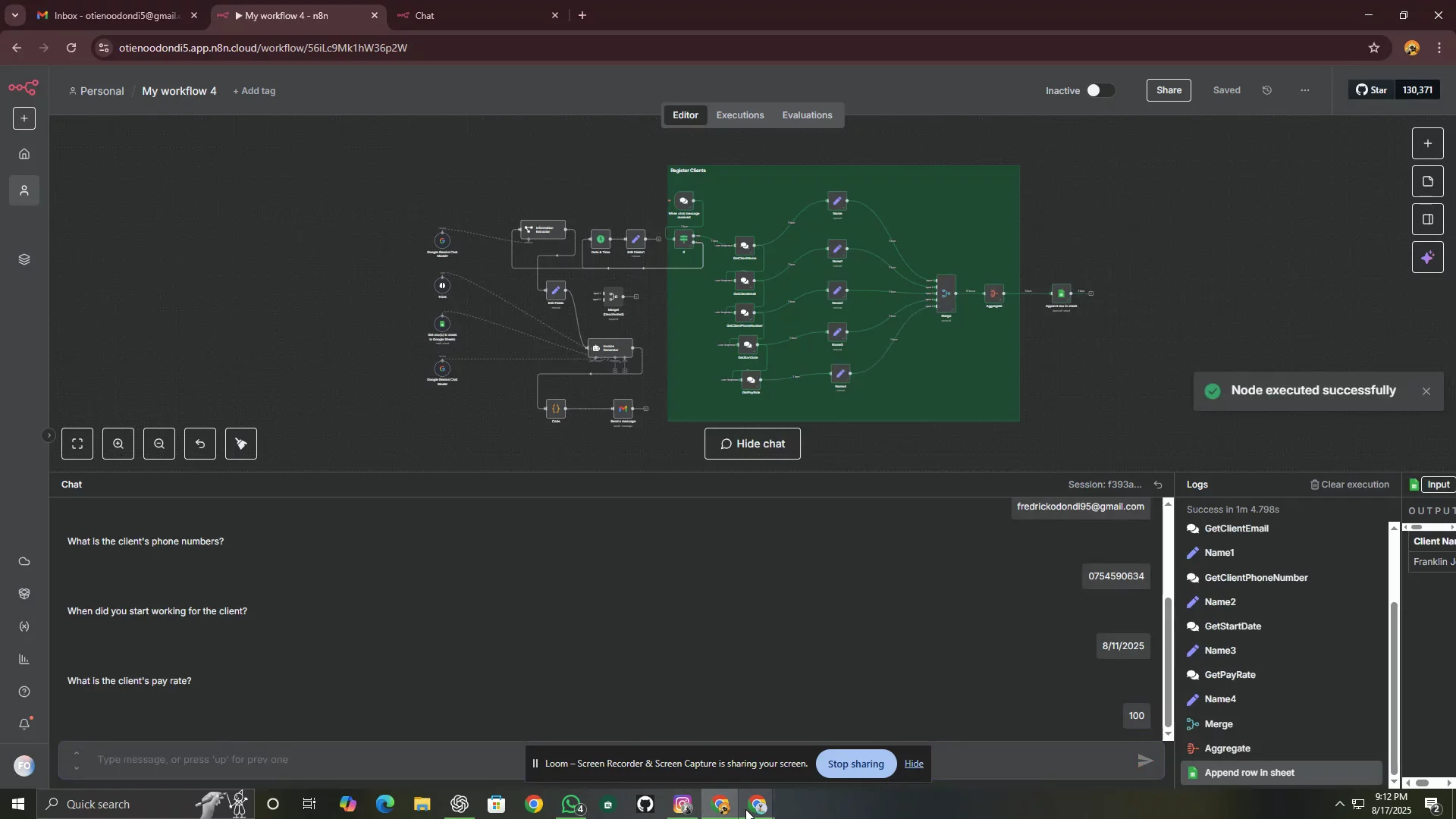Switch to the Executions tab
This screenshot has width=1456, height=819.
[739, 115]
